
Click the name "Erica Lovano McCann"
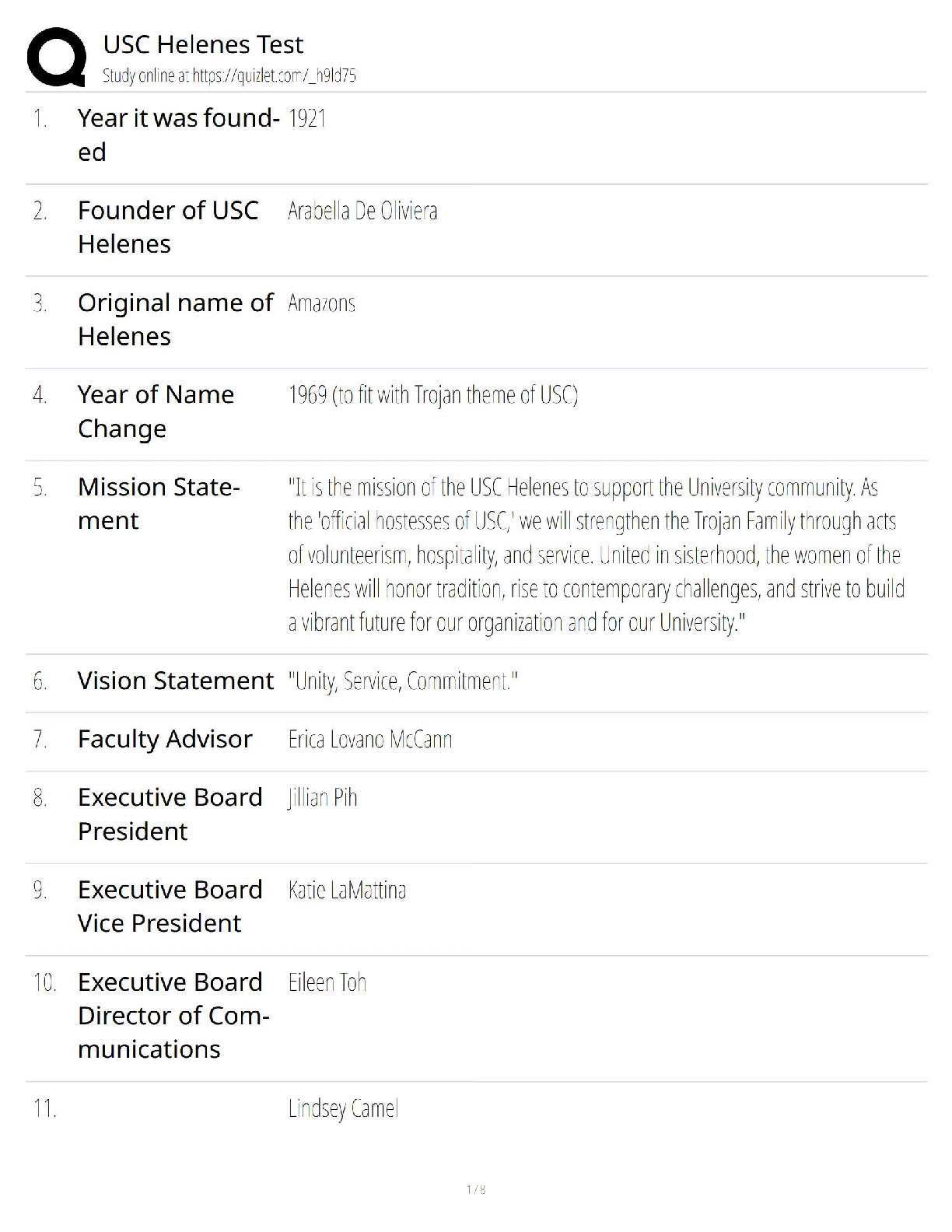tap(369, 739)
